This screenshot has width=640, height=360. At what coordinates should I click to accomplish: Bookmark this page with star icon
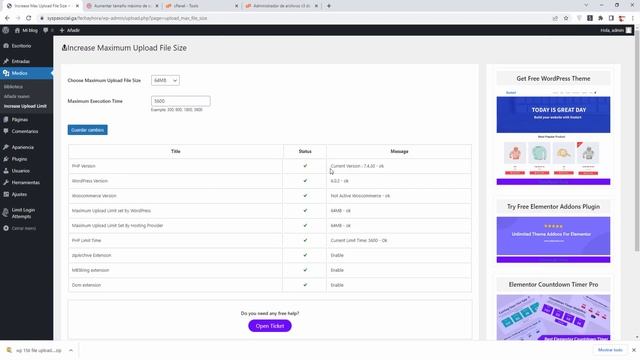[x=566, y=18]
